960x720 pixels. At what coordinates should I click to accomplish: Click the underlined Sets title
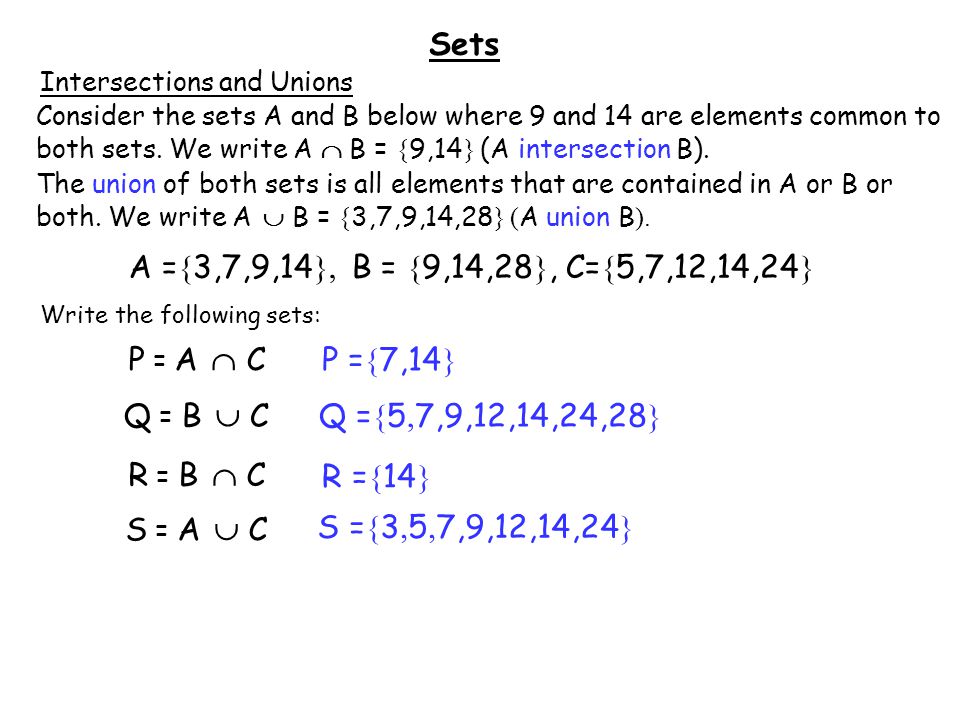464,45
